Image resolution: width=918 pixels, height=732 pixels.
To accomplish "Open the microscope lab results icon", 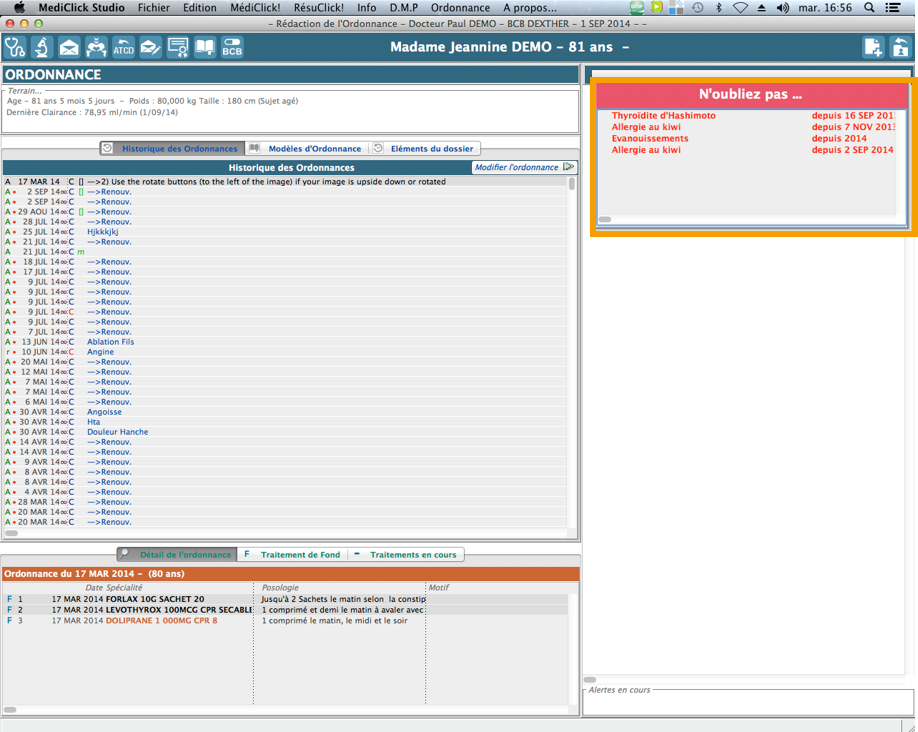I will click(42, 47).
